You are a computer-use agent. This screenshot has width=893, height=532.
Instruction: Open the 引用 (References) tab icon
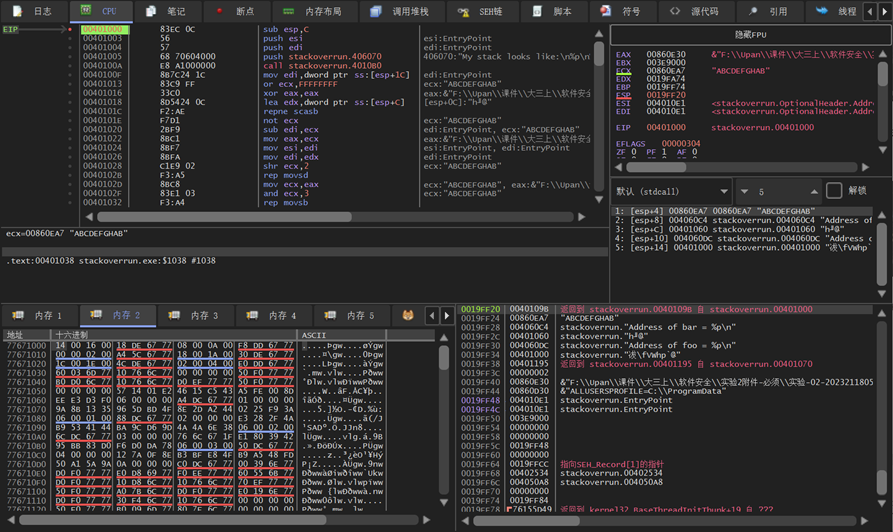pyautogui.click(x=753, y=11)
